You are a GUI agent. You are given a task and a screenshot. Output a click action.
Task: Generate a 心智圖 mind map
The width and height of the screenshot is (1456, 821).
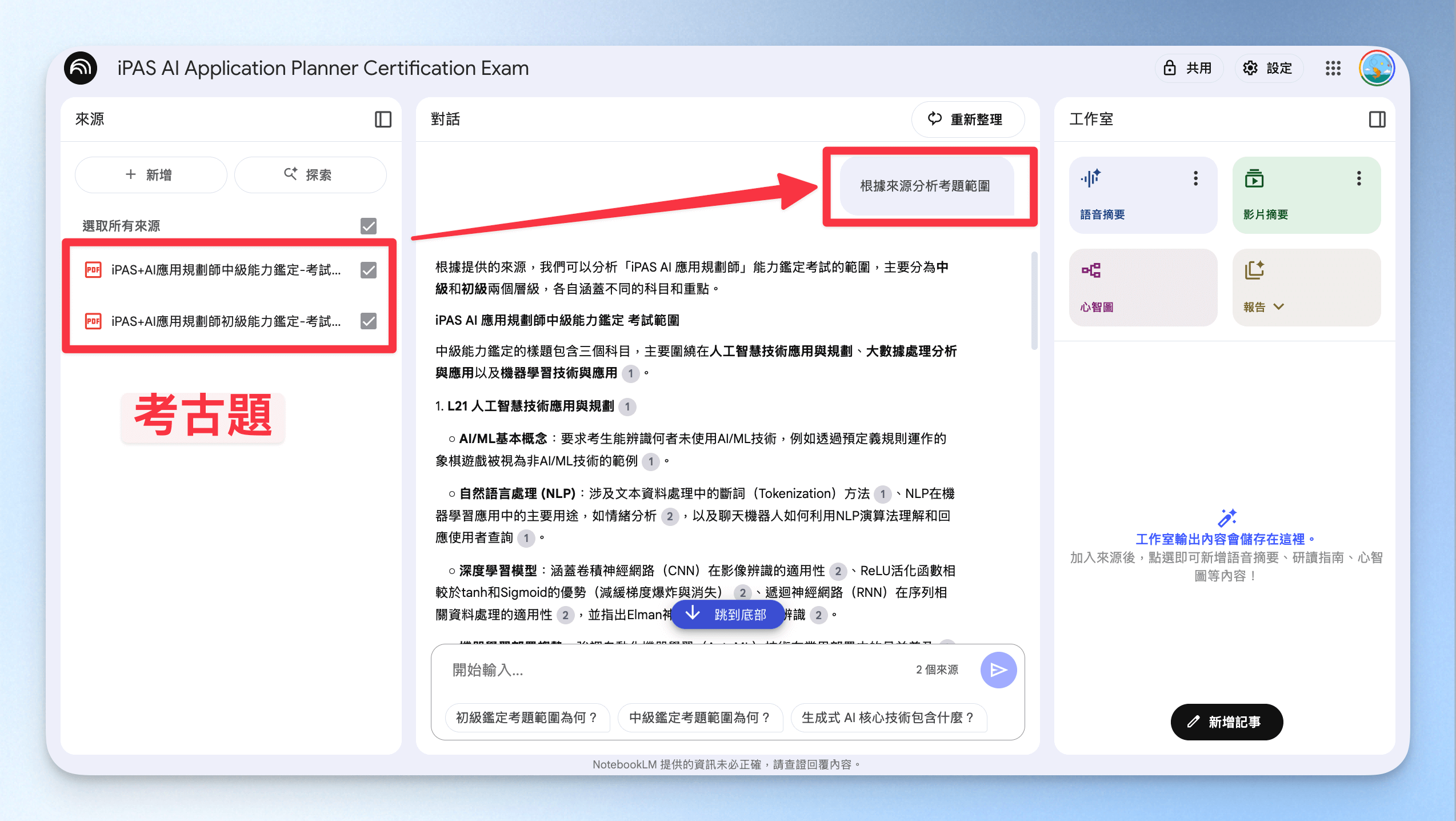(x=1143, y=288)
